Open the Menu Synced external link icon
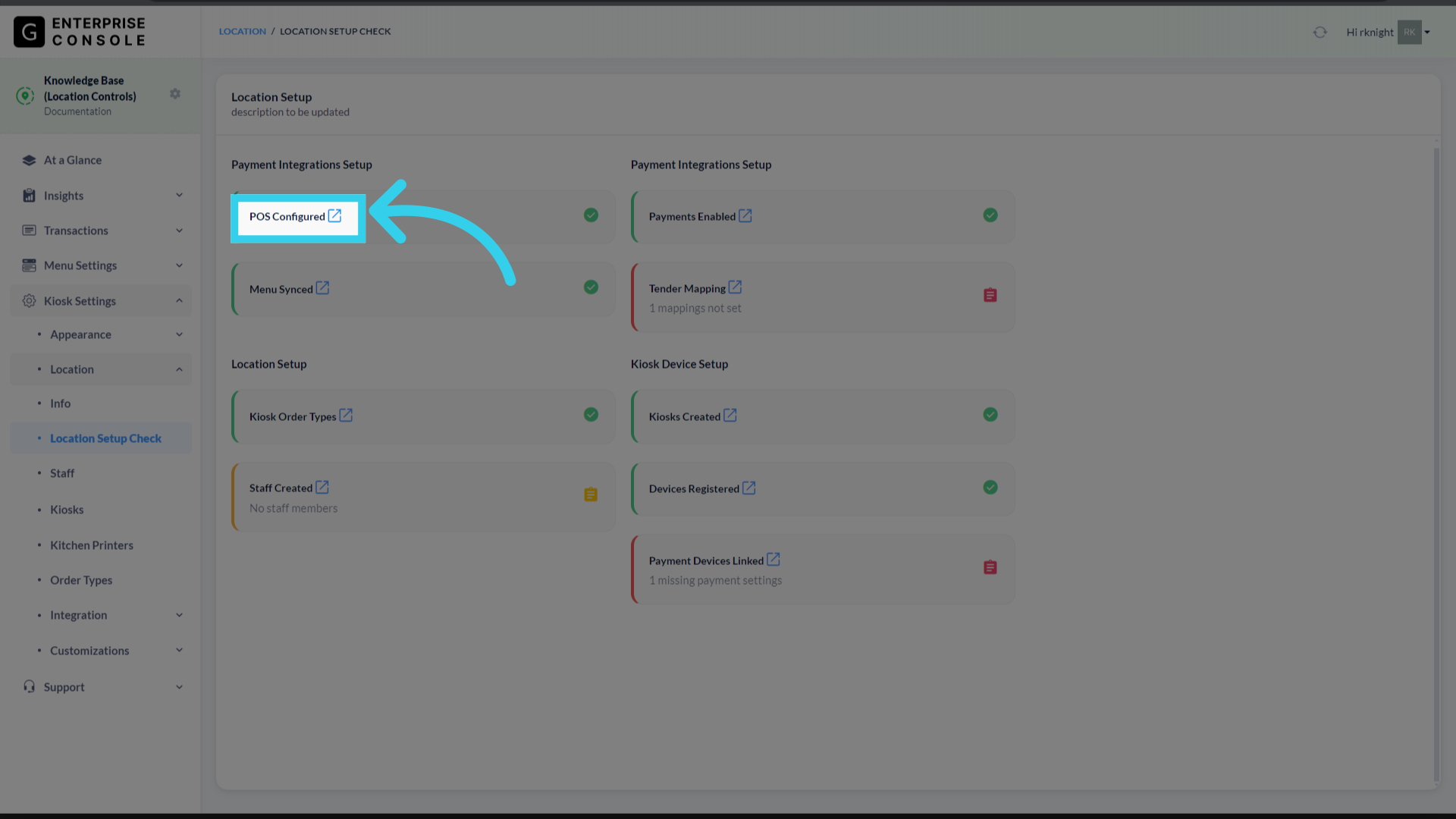Image resolution: width=1456 pixels, height=819 pixels. tap(322, 288)
